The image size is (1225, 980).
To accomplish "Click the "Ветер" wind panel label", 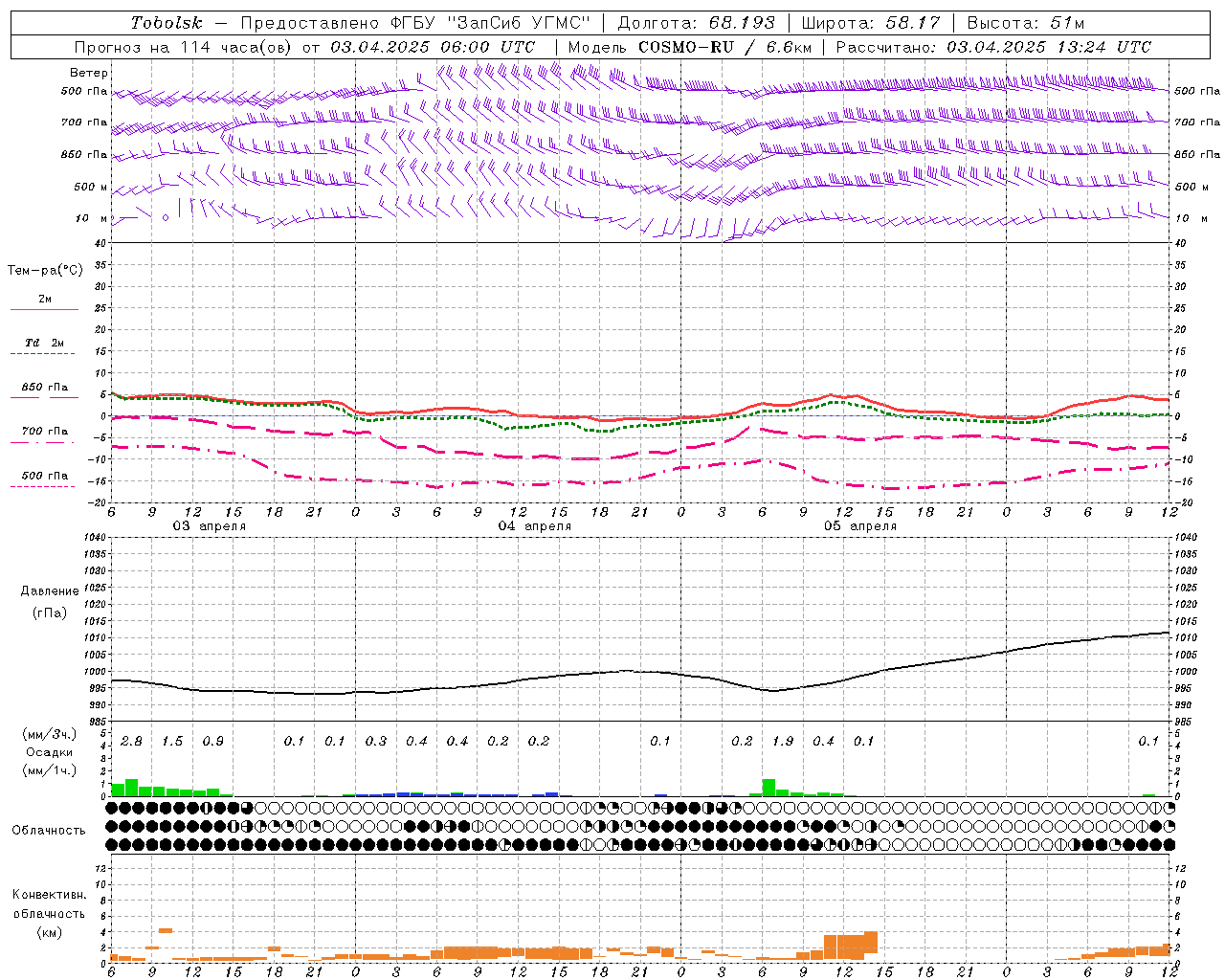I will [89, 73].
